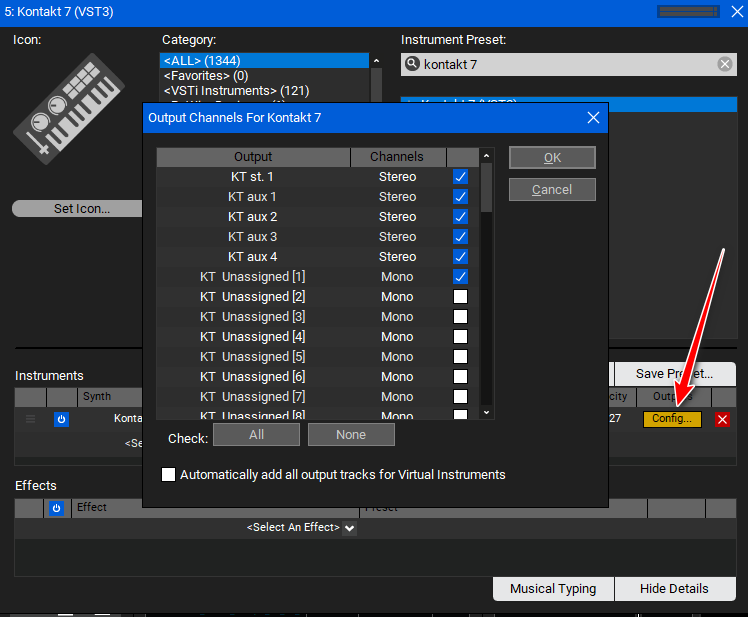748x617 pixels.
Task: Close the Kontakt 7 (VST3) window
Action: pos(738,11)
